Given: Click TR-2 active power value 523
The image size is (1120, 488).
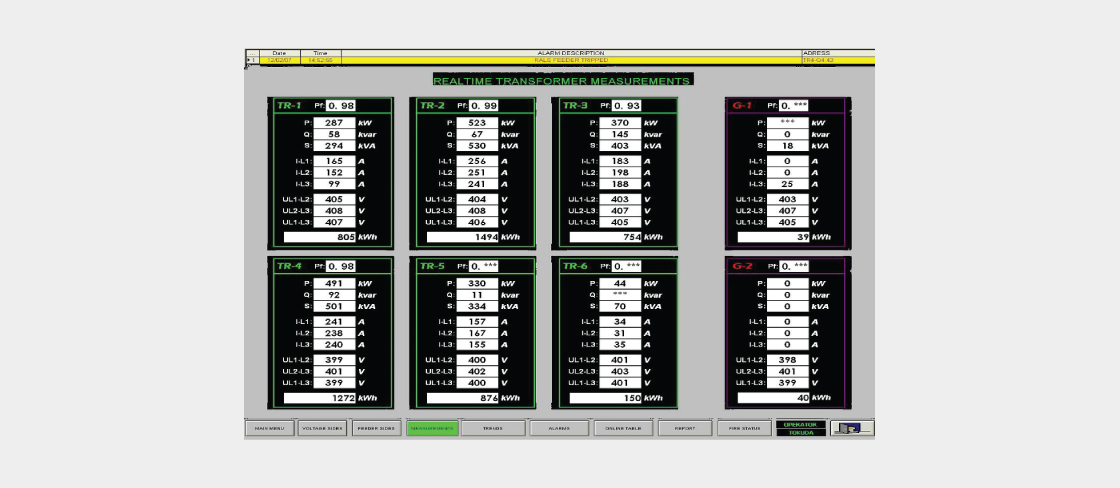Looking at the screenshot, I should click(477, 123).
